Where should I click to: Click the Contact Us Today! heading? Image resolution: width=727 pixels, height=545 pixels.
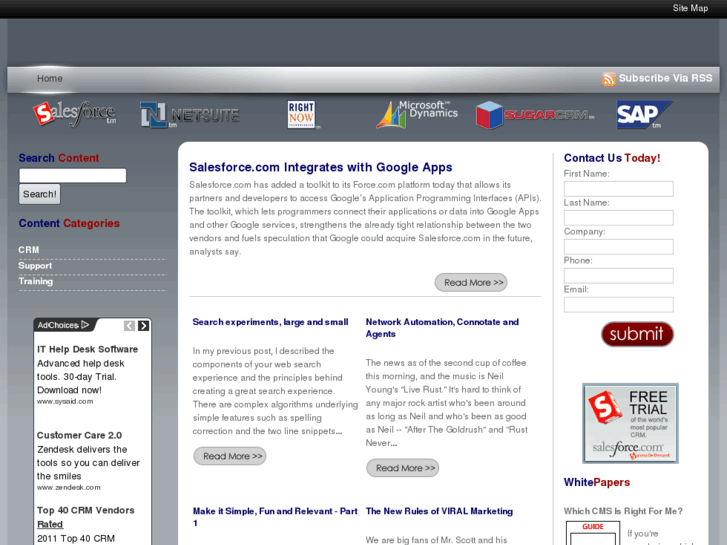(612, 158)
